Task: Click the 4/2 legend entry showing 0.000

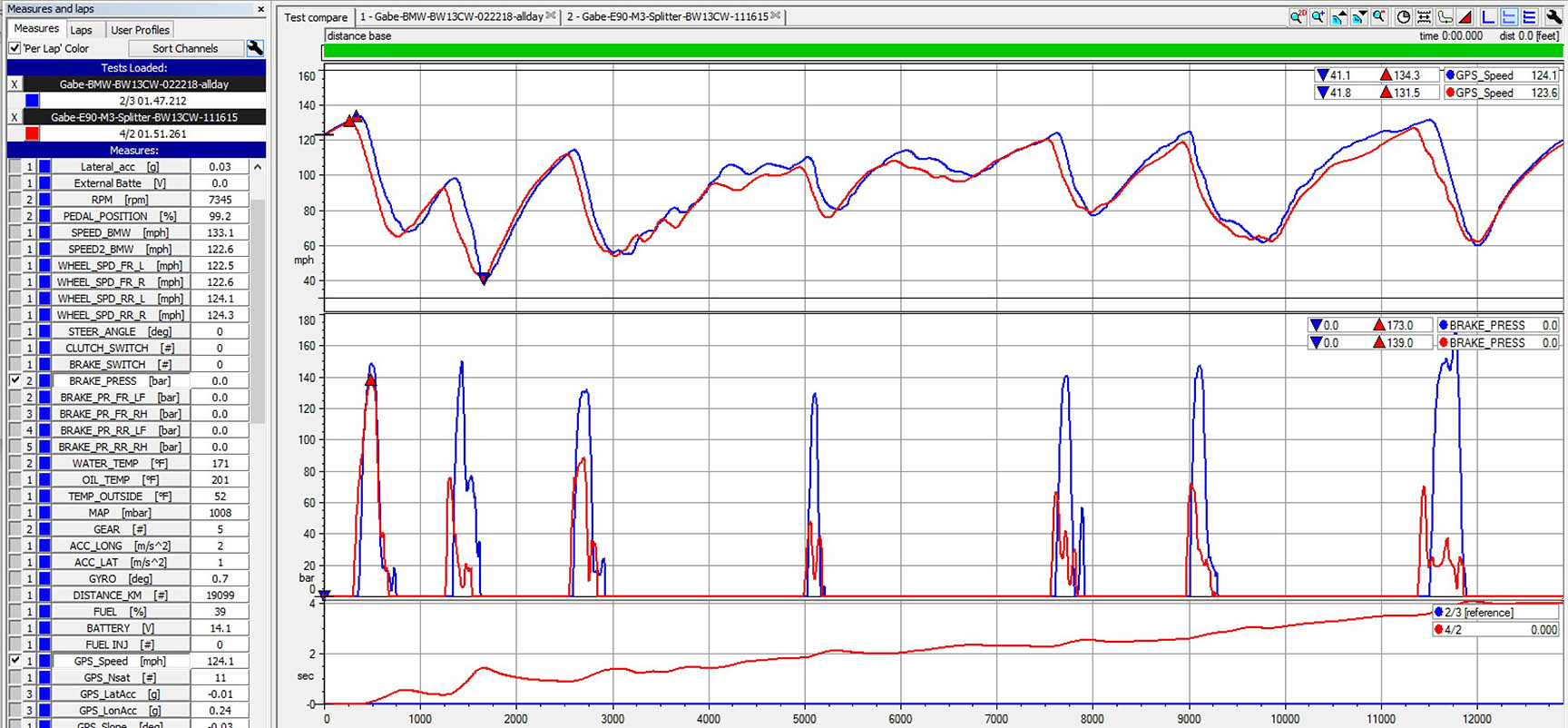Action: coord(1495,630)
